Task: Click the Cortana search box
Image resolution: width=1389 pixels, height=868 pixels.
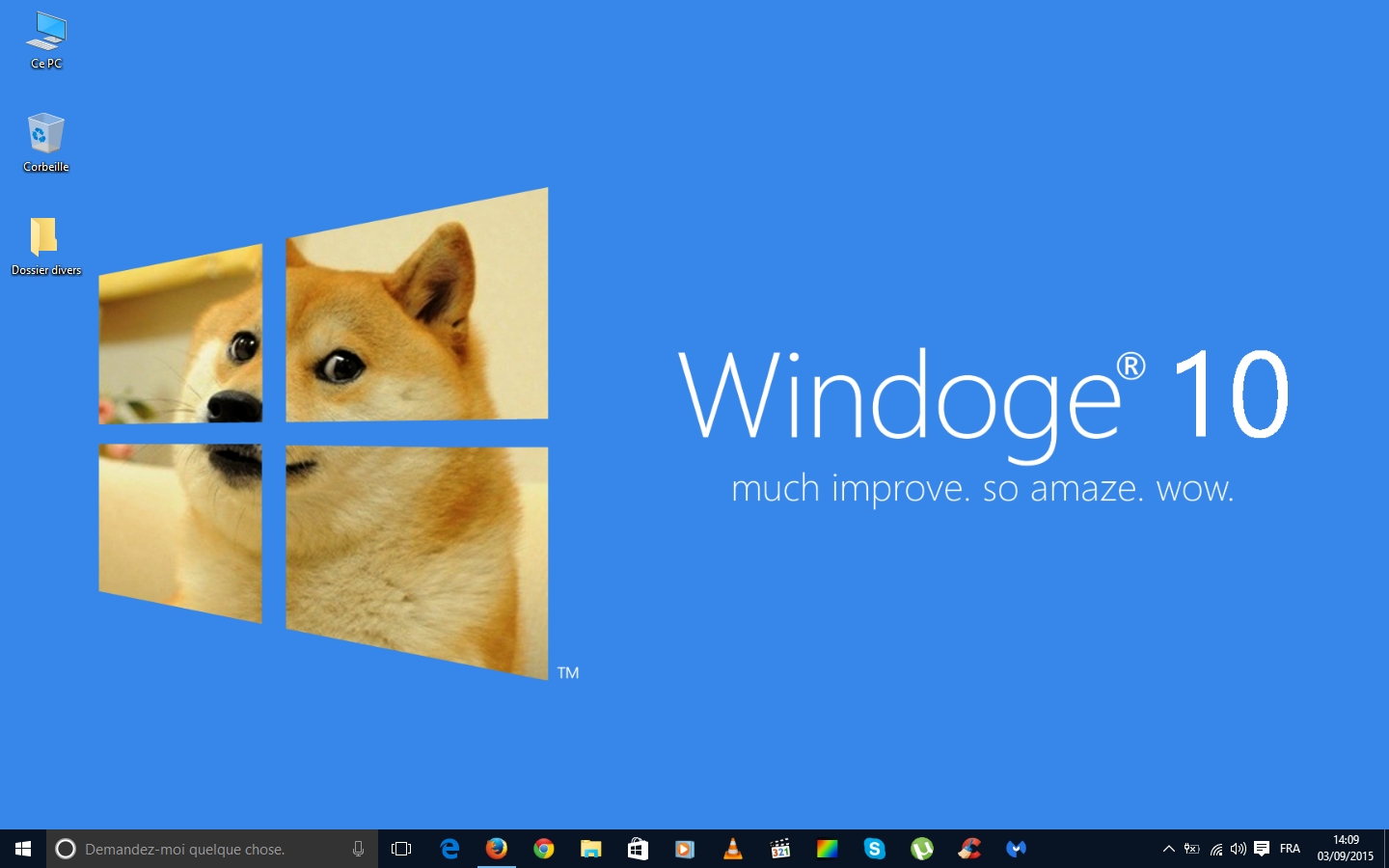Action: 212,849
